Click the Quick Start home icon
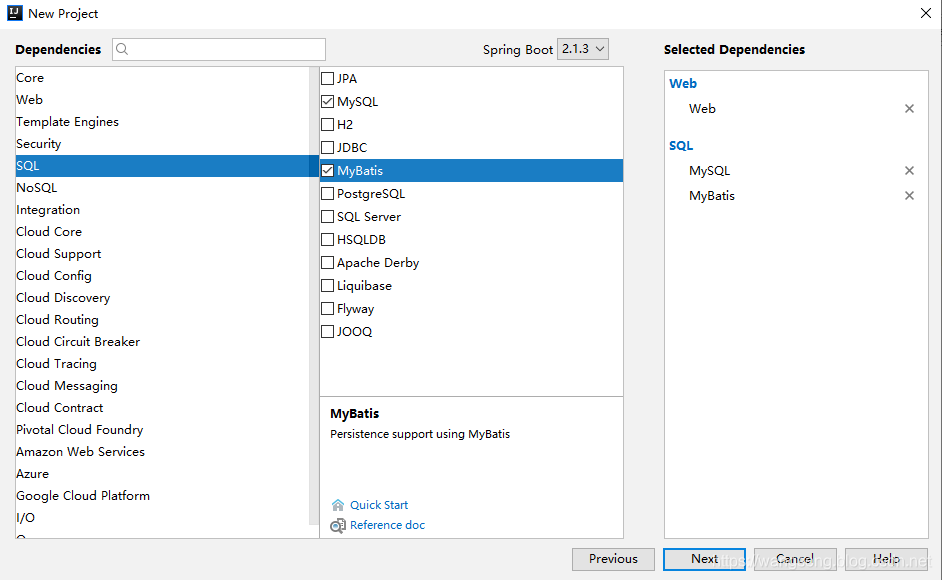 point(338,505)
